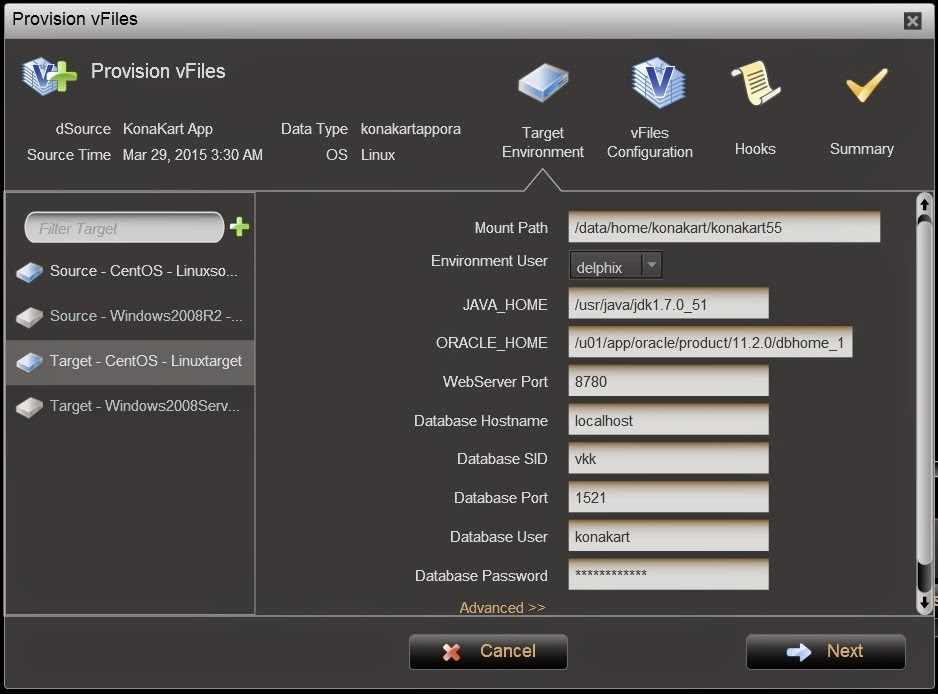
Task: Go to vFiles Configuration step label
Action: [x=650, y=142]
